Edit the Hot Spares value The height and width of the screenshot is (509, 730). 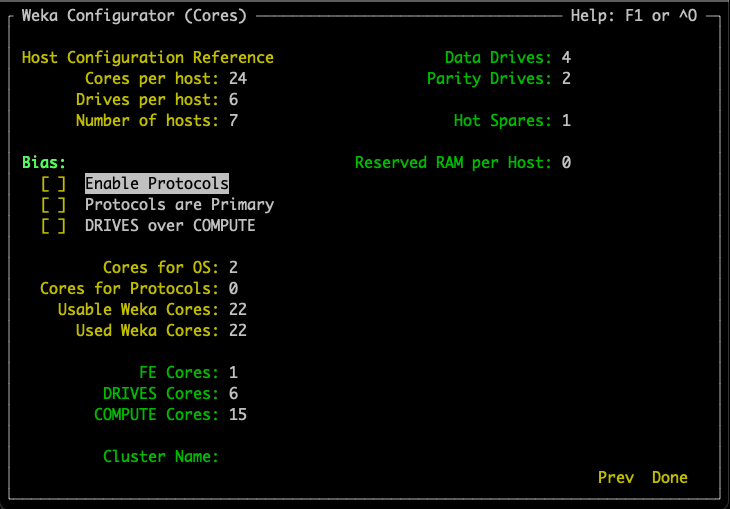tap(566, 121)
